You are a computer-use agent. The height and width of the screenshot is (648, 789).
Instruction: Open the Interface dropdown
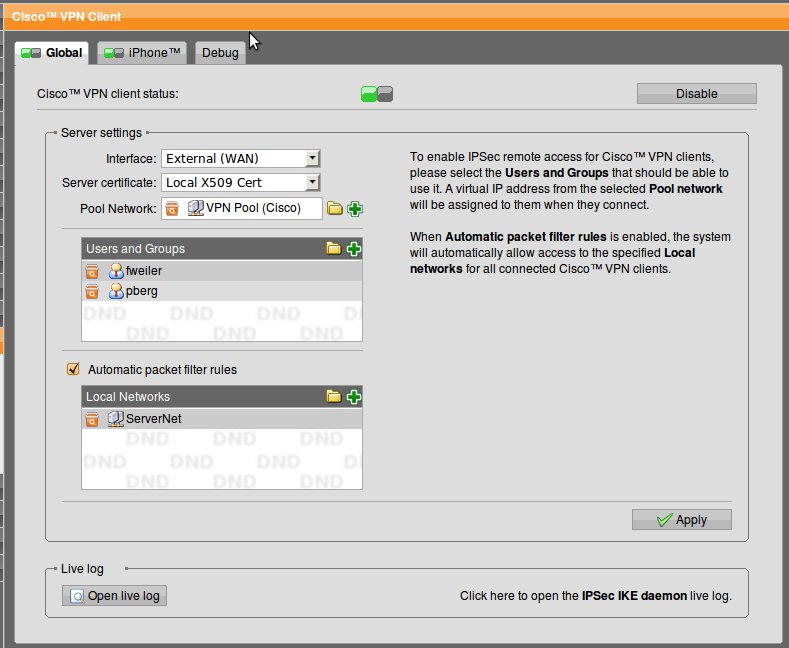click(241, 158)
